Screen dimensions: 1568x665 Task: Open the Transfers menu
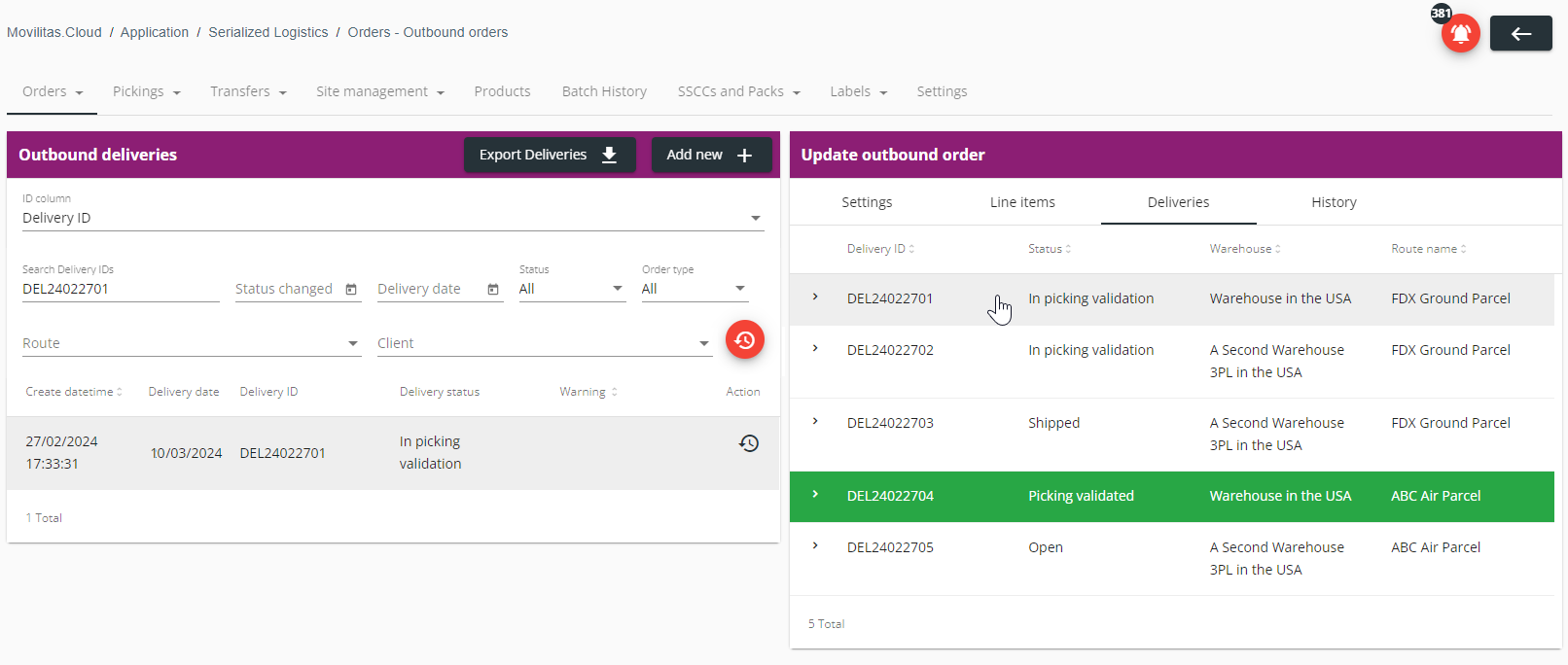pos(248,91)
